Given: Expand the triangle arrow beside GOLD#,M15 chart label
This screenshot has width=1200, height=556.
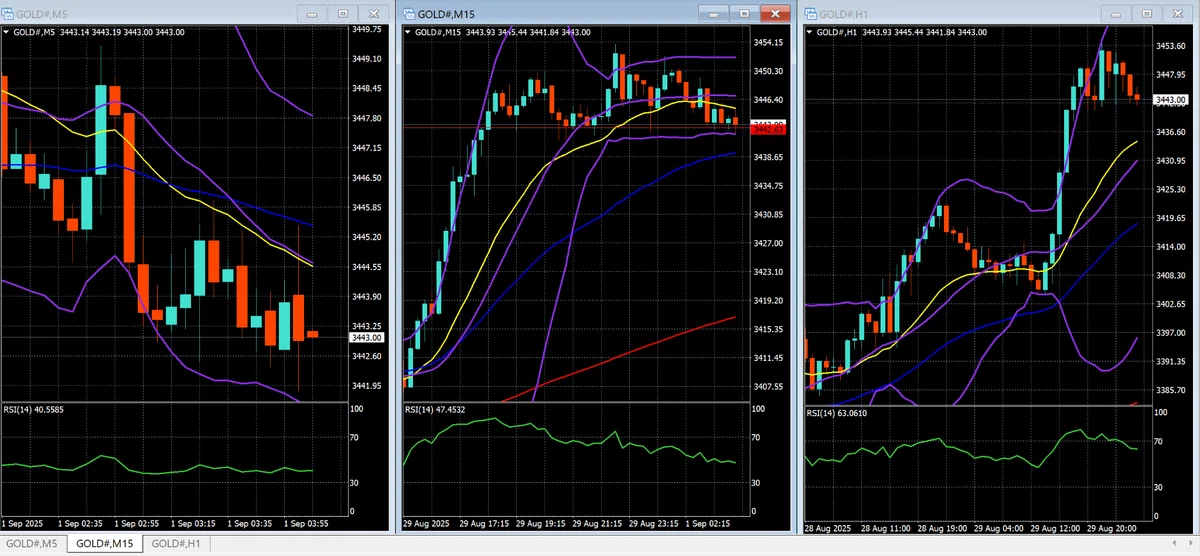Looking at the screenshot, I should coord(407,32).
